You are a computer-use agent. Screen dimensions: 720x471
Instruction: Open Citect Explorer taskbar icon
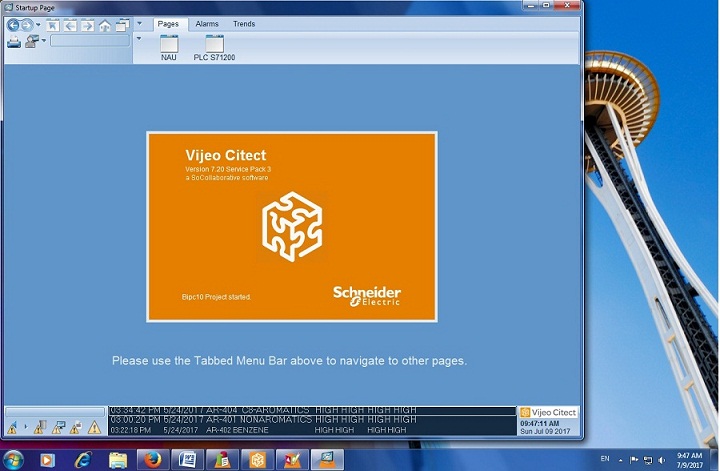[x=222, y=460]
